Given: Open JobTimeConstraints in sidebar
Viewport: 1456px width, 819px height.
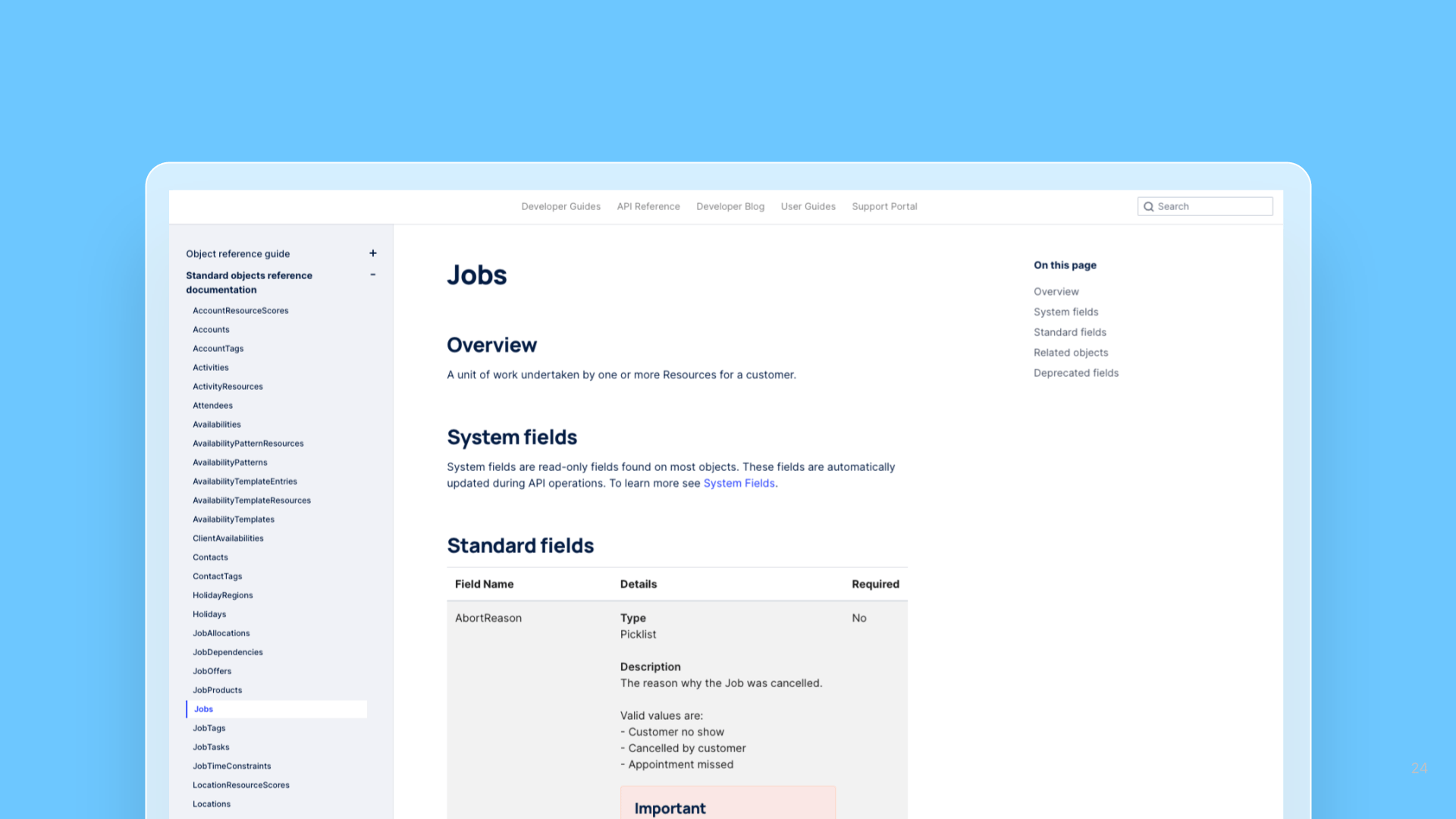Looking at the screenshot, I should tap(231, 766).
